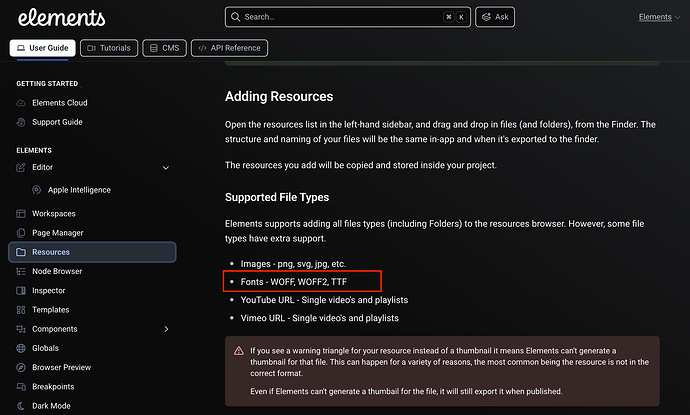Go to the Inspector page
This screenshot has height=415, width=690.
(x=48, y=290)
